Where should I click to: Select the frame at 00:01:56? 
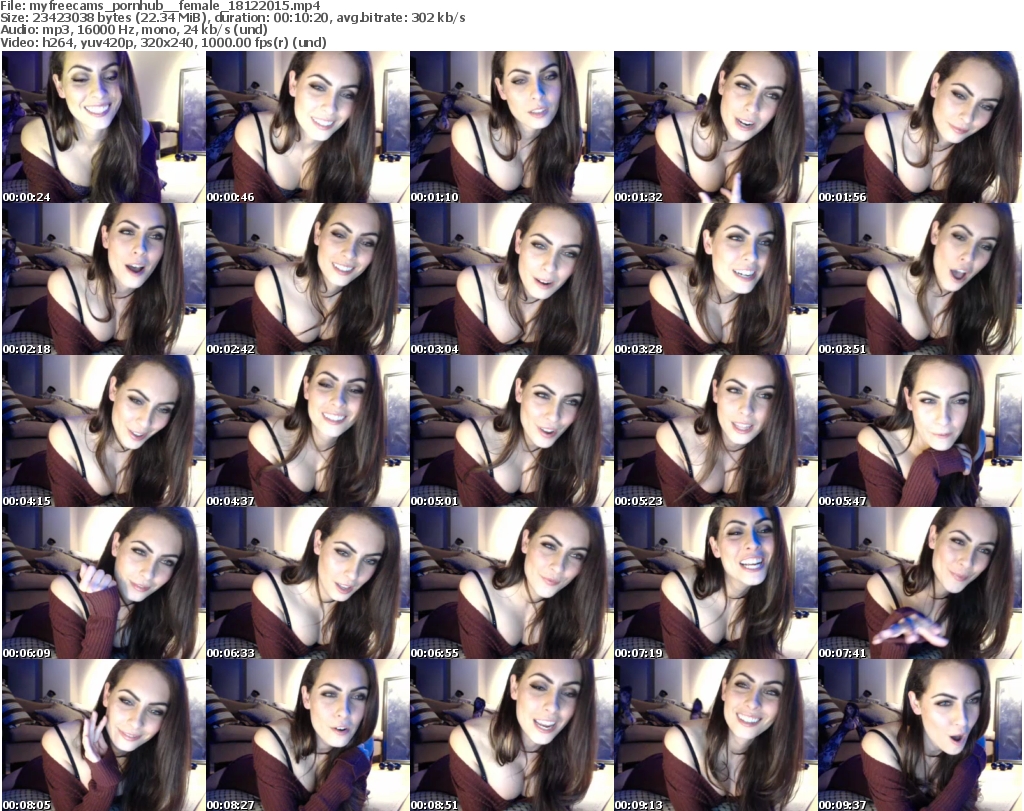[920, 127]
